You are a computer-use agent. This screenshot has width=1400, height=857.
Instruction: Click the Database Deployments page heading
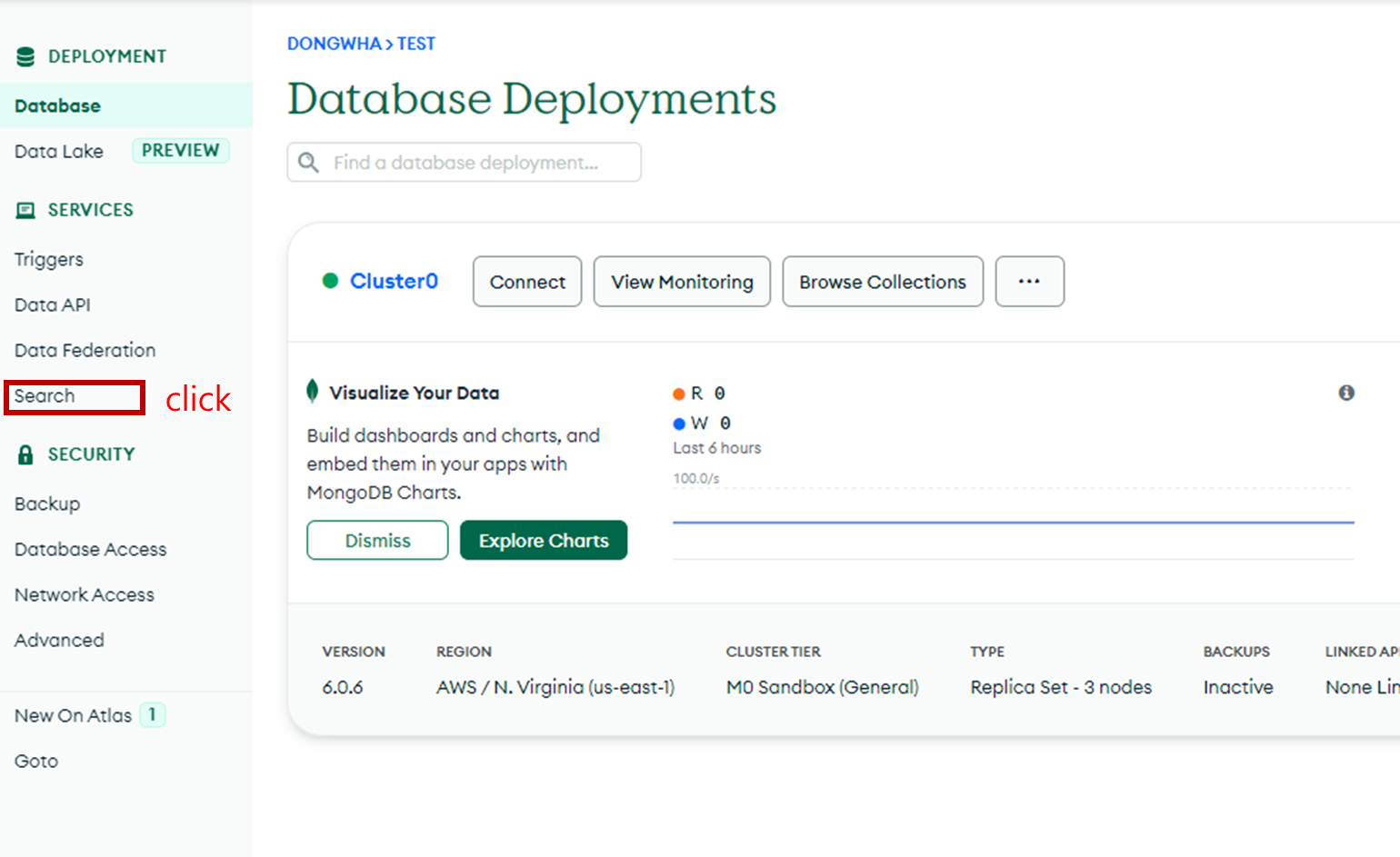(x=532, y=99)
